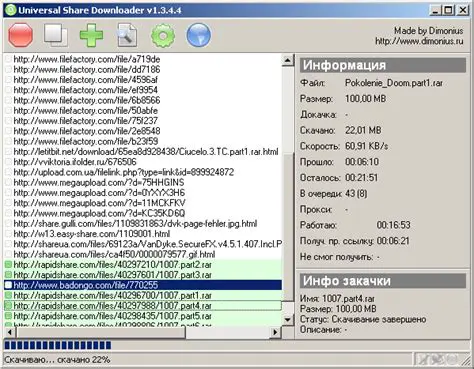The height and width of the screenshot is (369, 474).
Task: Open http://www.dimonius.ru link
Action: coord(419,41)
